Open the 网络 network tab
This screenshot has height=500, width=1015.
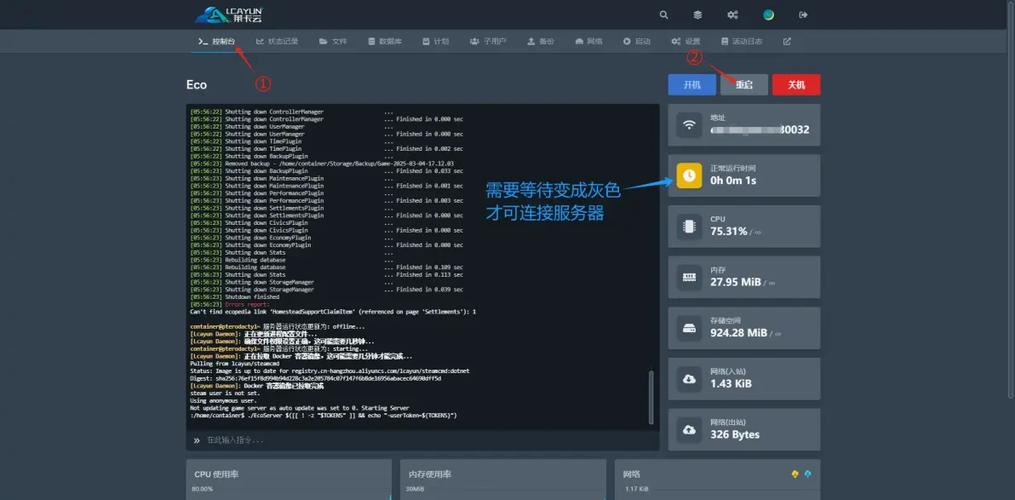coord(588,41)
